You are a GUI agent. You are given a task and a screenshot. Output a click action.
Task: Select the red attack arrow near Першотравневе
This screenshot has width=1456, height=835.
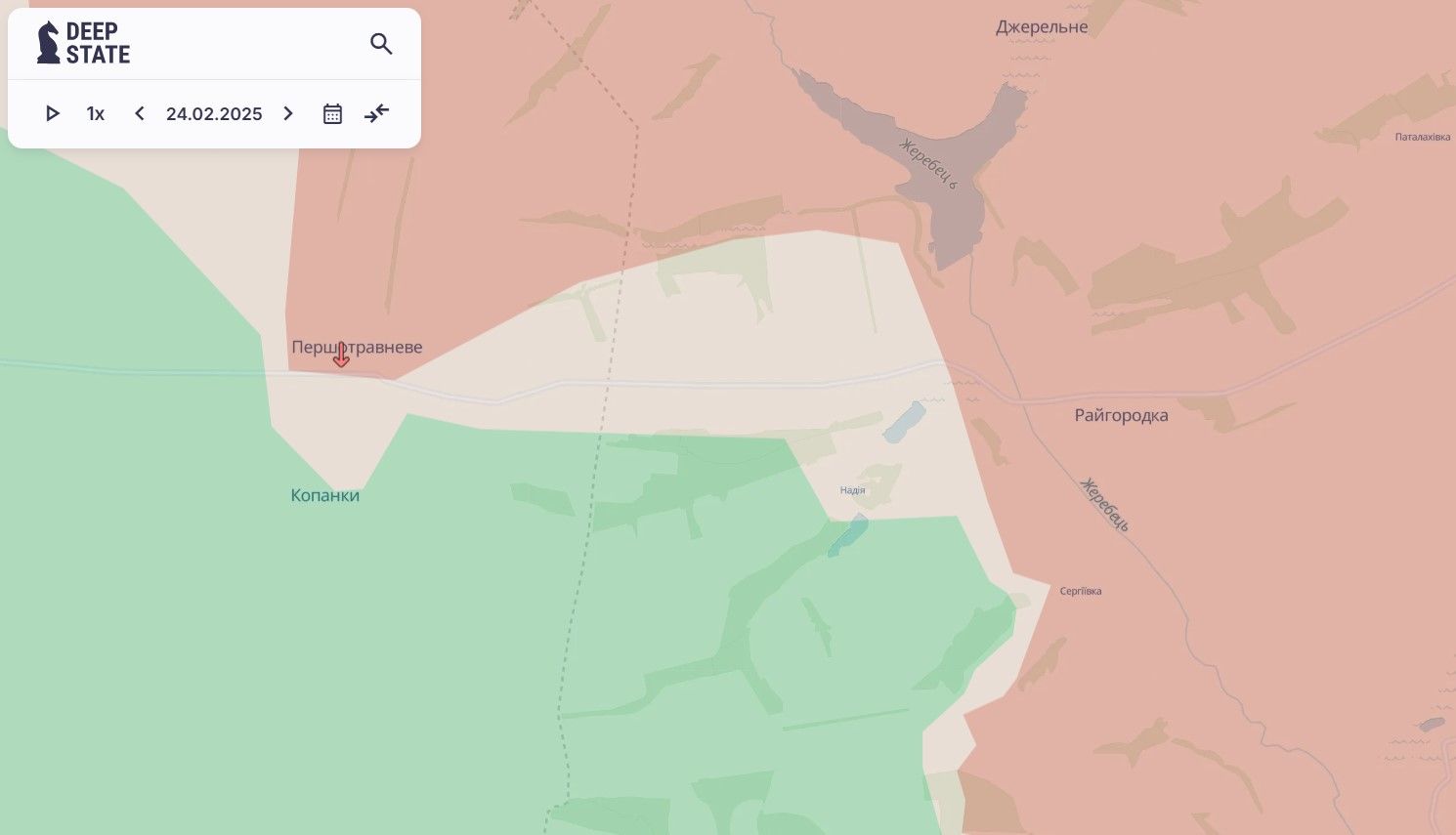coord(341,356)
